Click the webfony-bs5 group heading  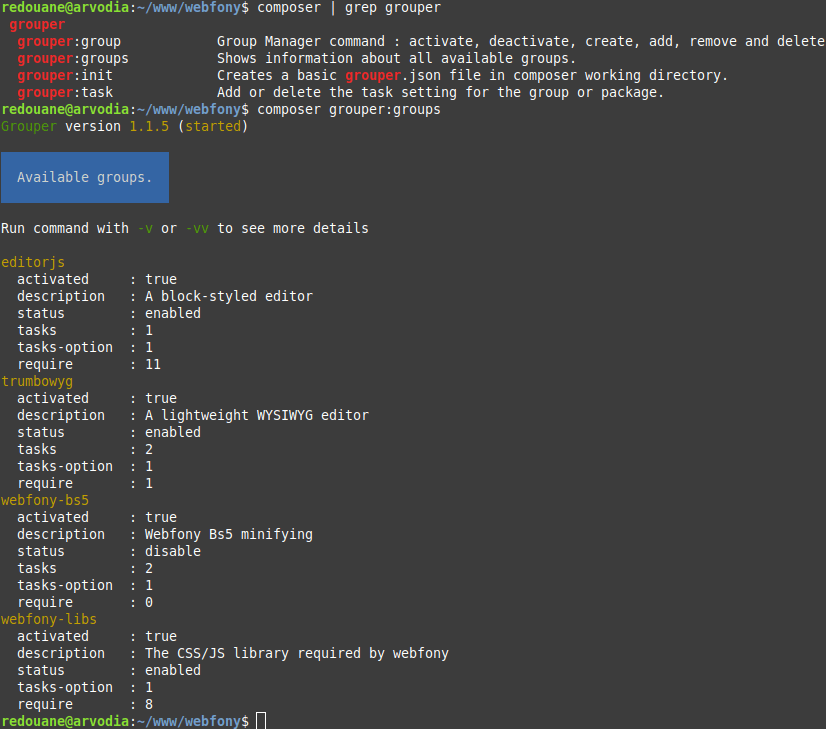(x=45, y=500)
